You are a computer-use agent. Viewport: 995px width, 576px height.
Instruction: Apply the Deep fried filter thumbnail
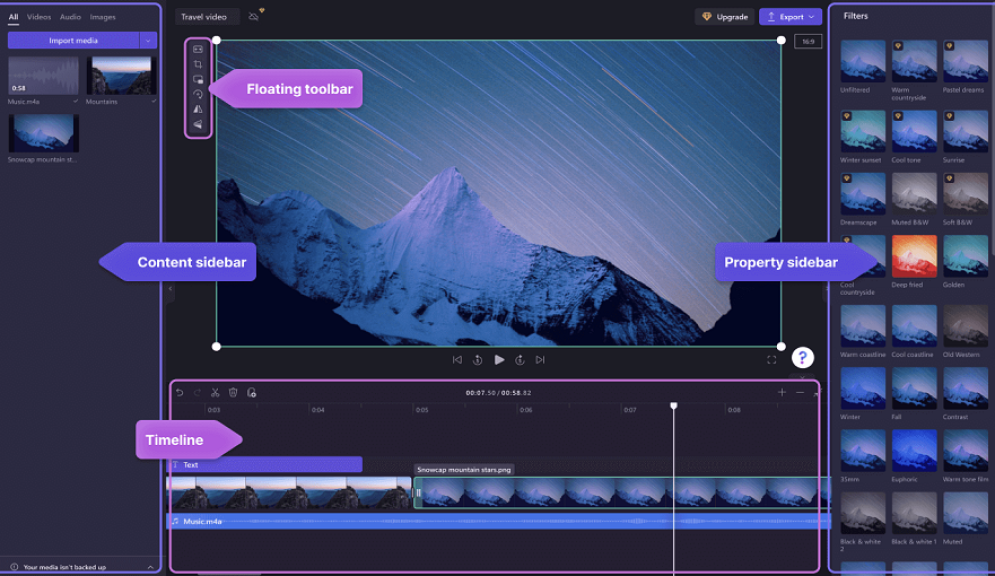pyautogui.click(x=913, y=258)
